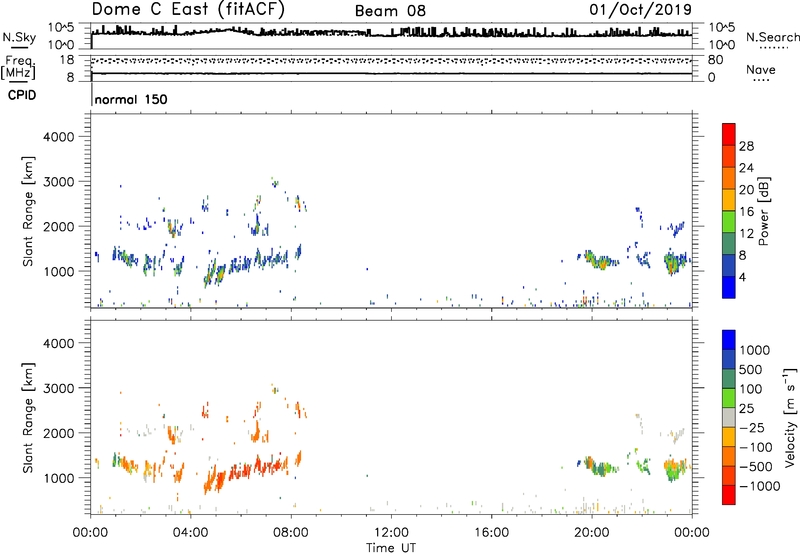
Task: Click the '80' Nave axis value
Action: tap(715, 60)
